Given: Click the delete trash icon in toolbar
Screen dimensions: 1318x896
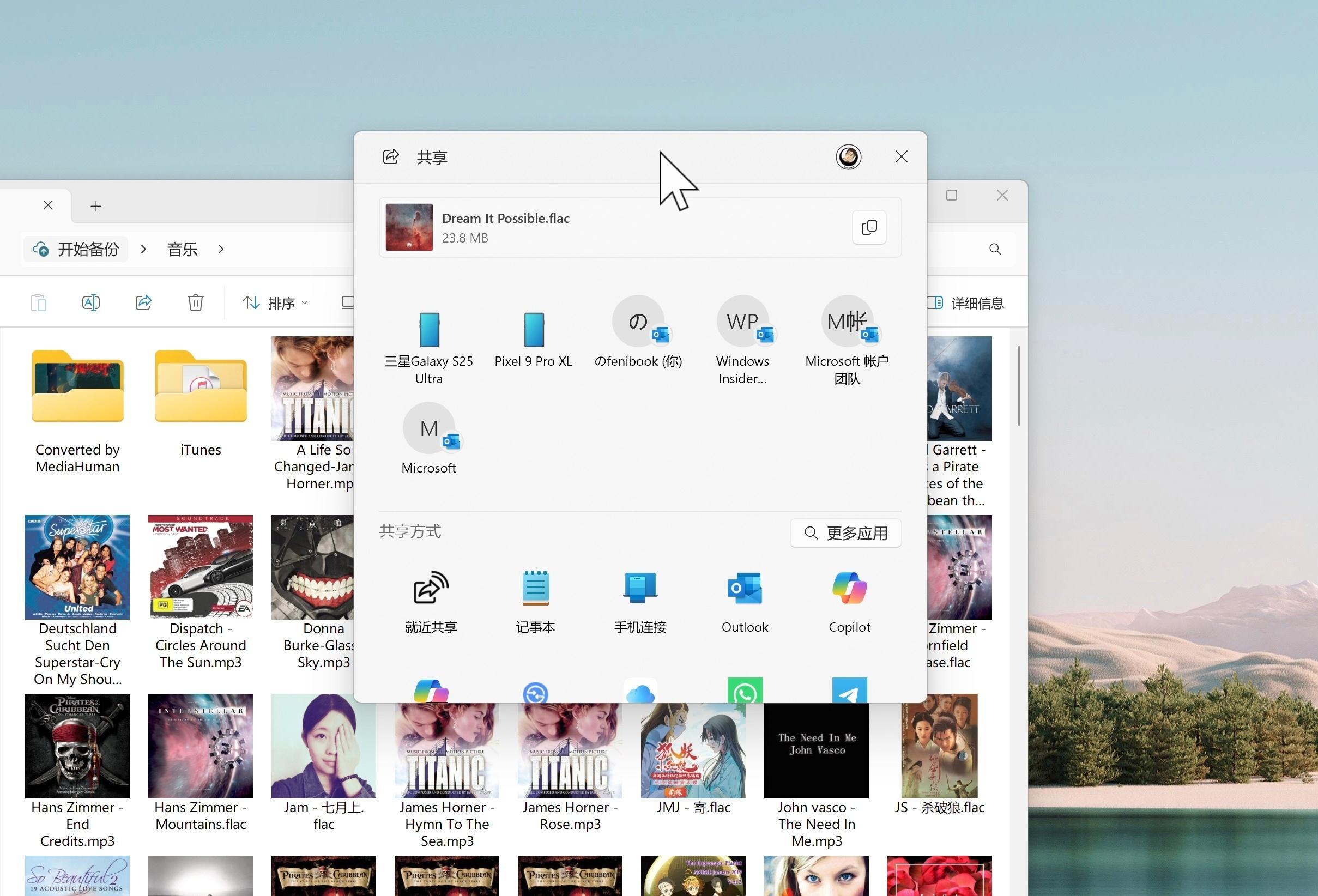Looking at the screenshot, I should [x=195, y=303].
